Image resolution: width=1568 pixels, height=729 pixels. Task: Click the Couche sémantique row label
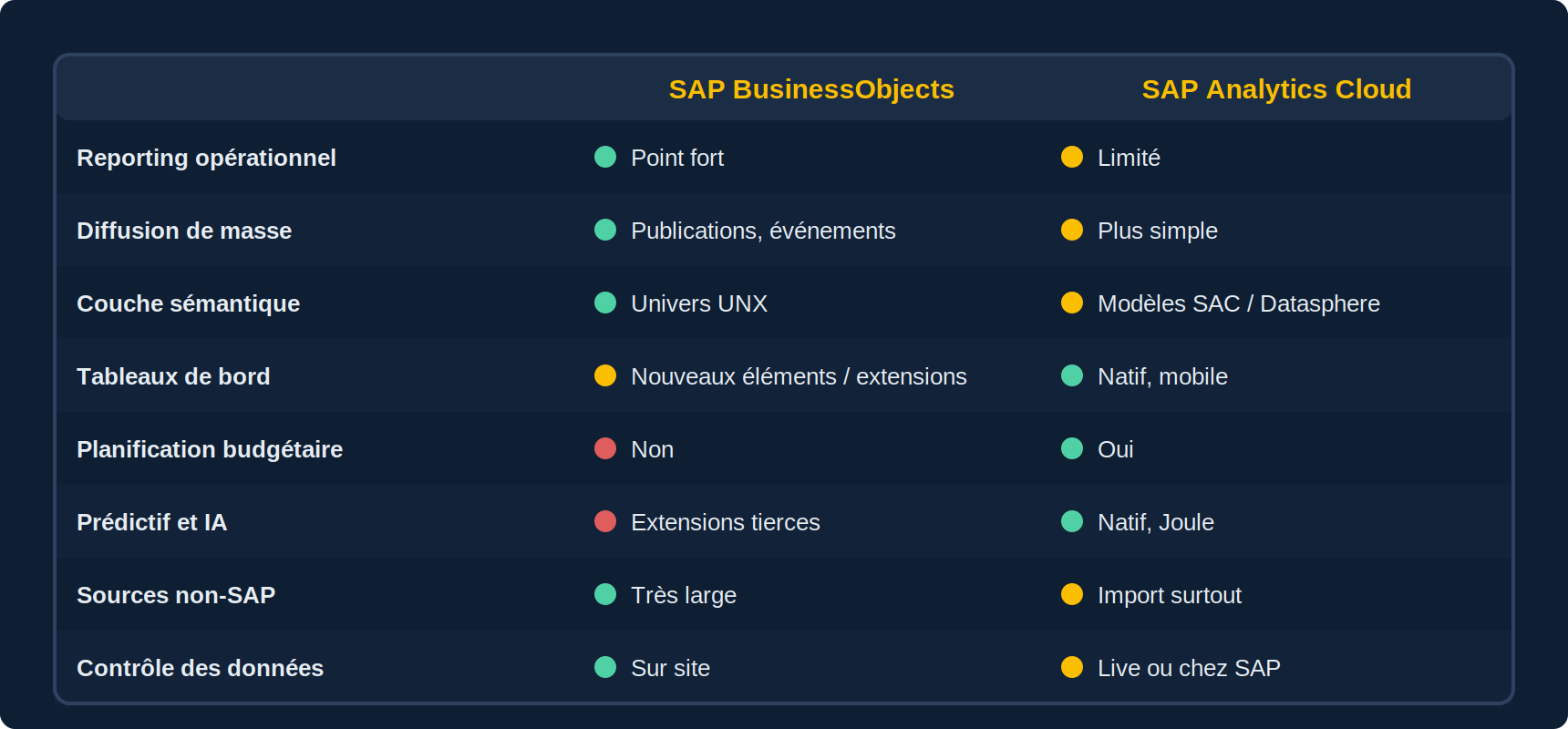click(x=188, y=303)
